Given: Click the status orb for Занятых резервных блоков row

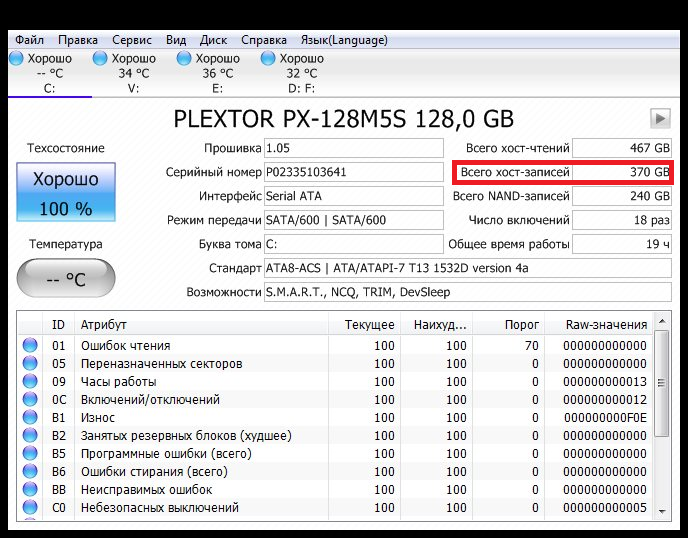Looking at the screenshot, I should pyautogui.click(x=30, y=435).
